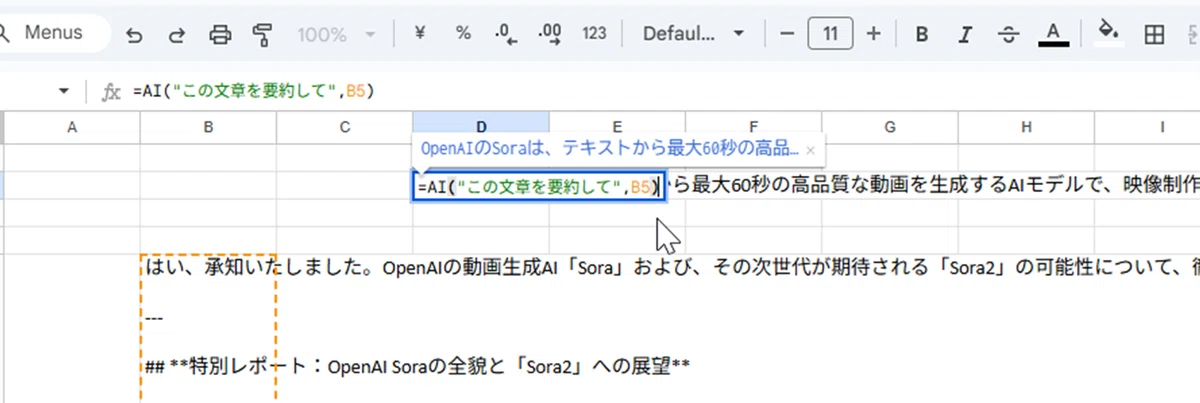Open the 100% zoom dropdown
The image size is (1200, 403).
point(337,34)
